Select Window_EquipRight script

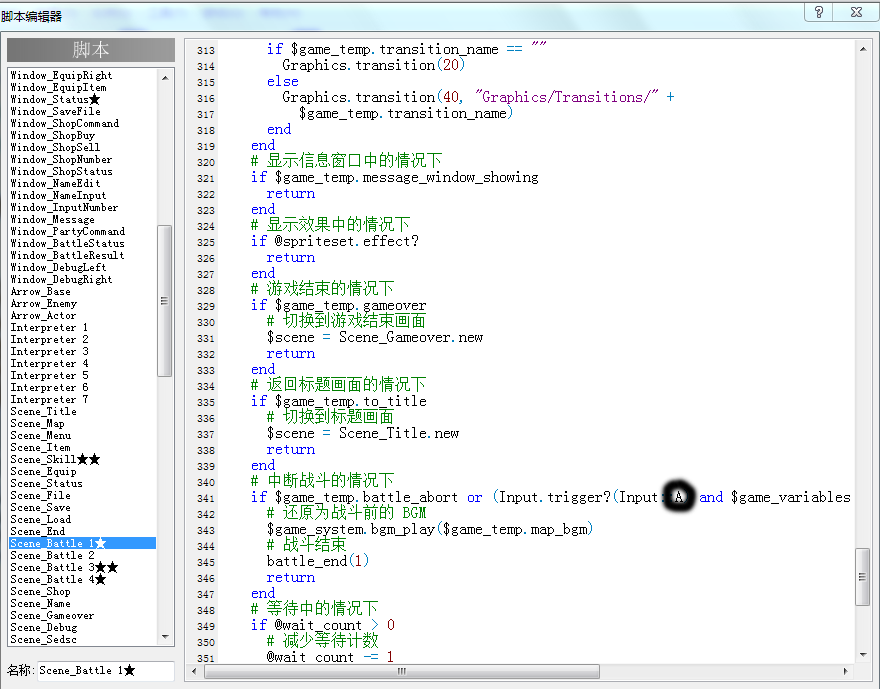[61, 75]
